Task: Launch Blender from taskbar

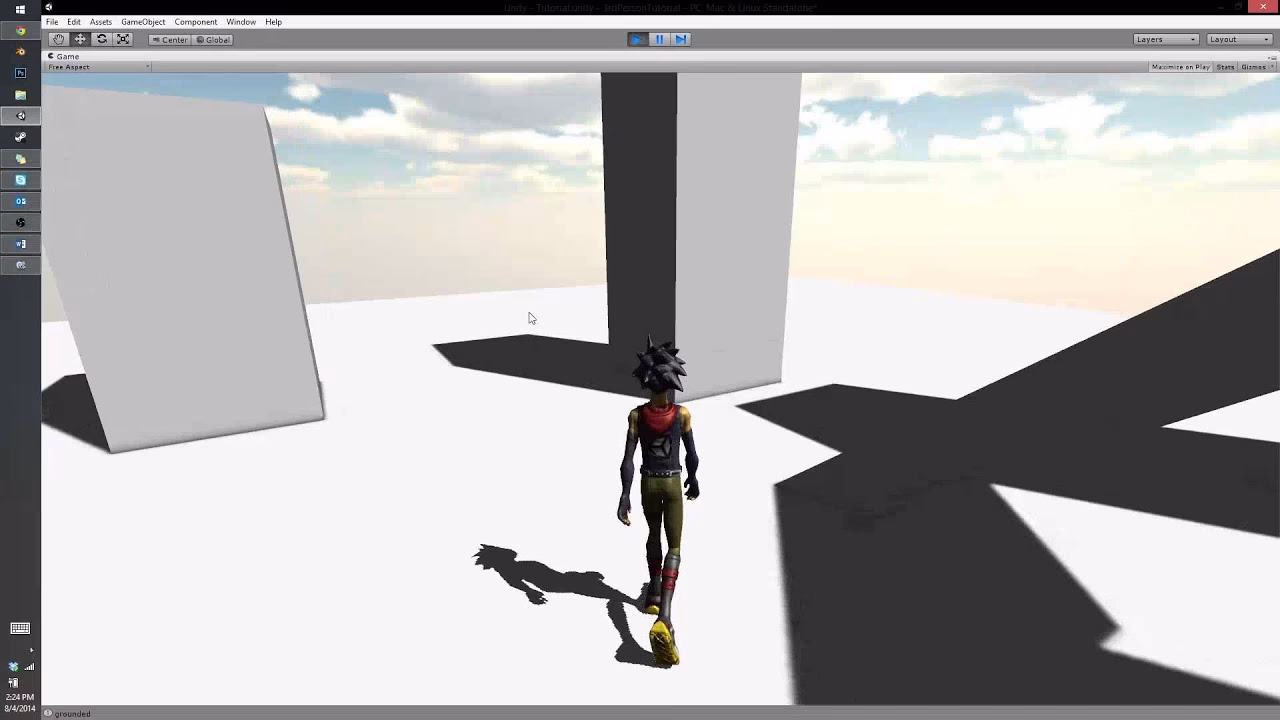Action: [20, 52]
